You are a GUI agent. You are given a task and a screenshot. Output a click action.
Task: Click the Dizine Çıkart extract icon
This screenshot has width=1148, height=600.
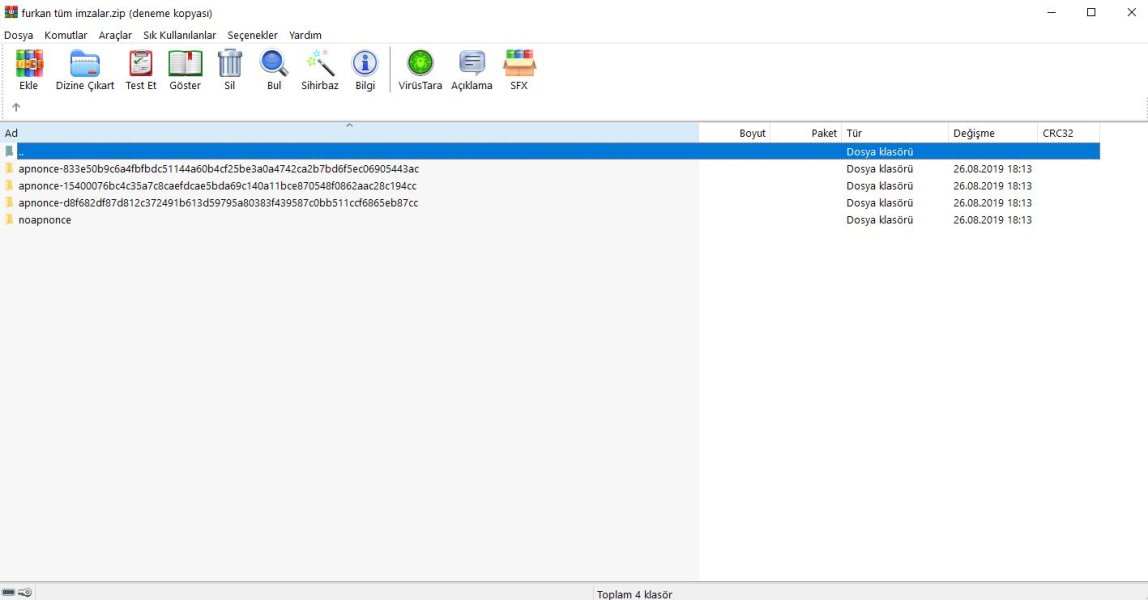(x=85, y=69)
